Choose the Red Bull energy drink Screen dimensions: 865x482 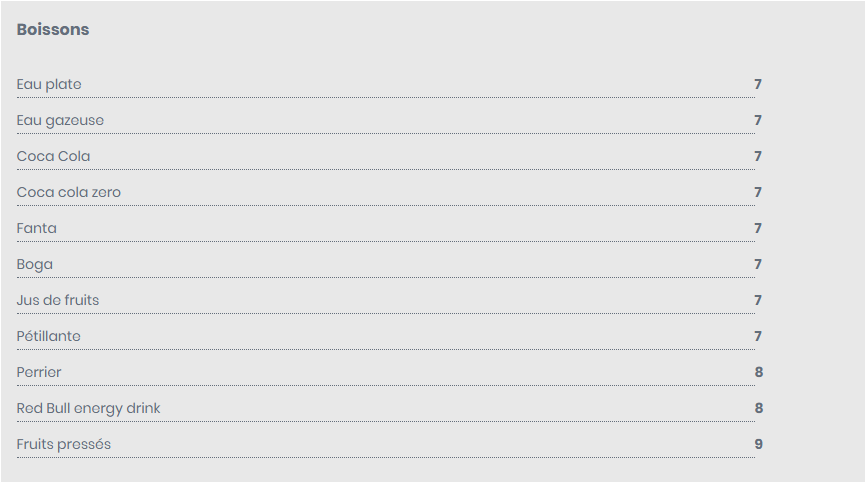click(88, 408)
